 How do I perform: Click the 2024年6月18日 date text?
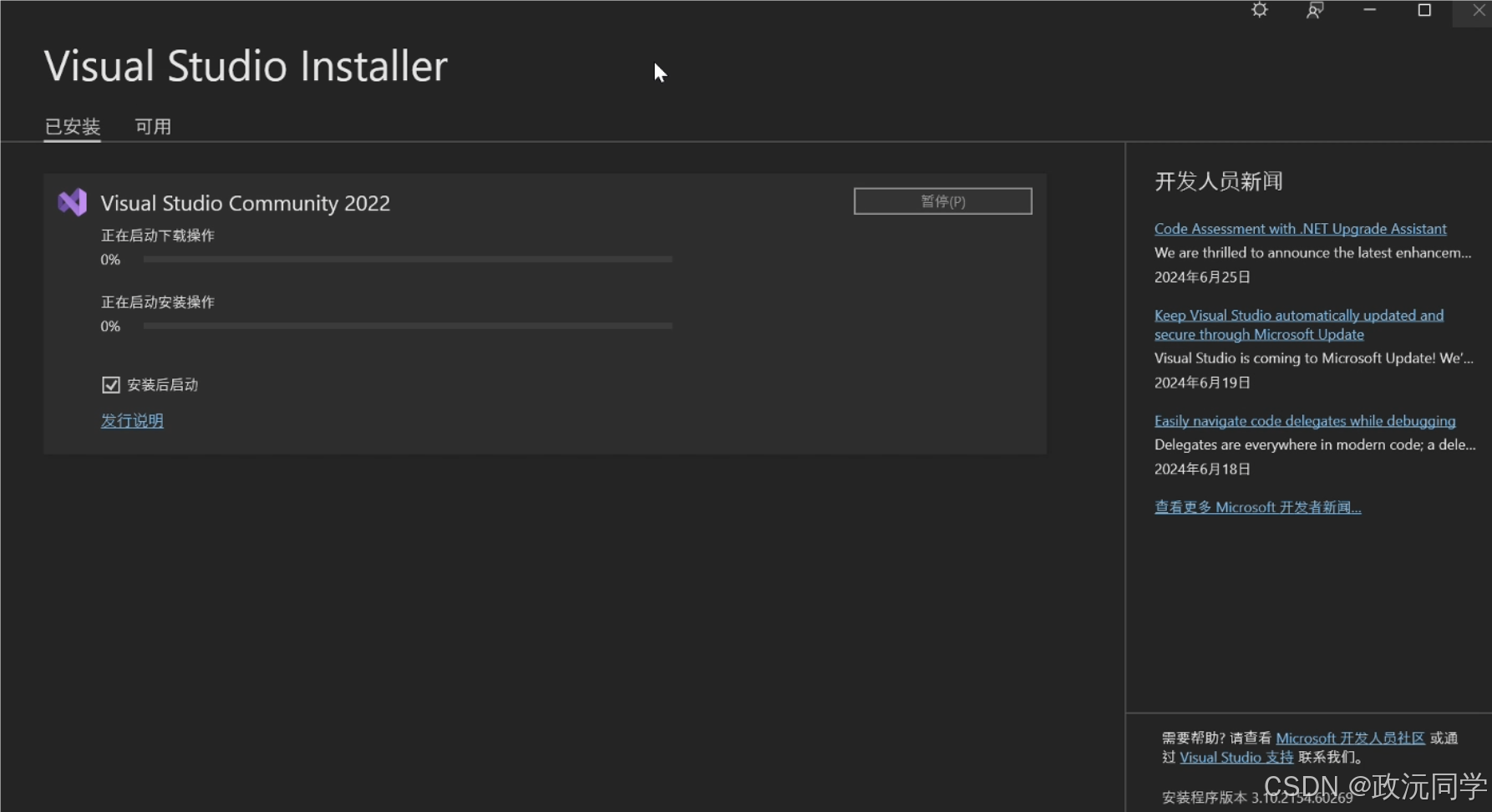[1202, 469]
